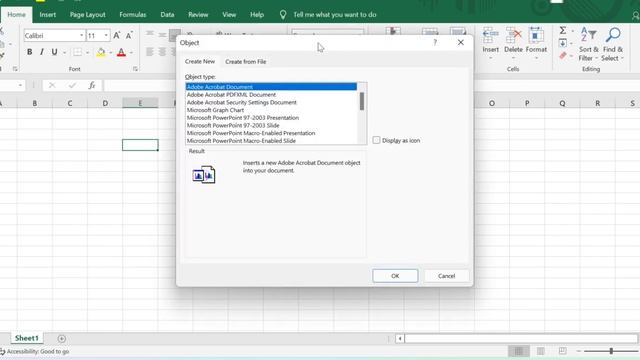This screenshot has height=360, width=640.
Task: Click the Tell me what you want to do box
Action: click(335, 15)
